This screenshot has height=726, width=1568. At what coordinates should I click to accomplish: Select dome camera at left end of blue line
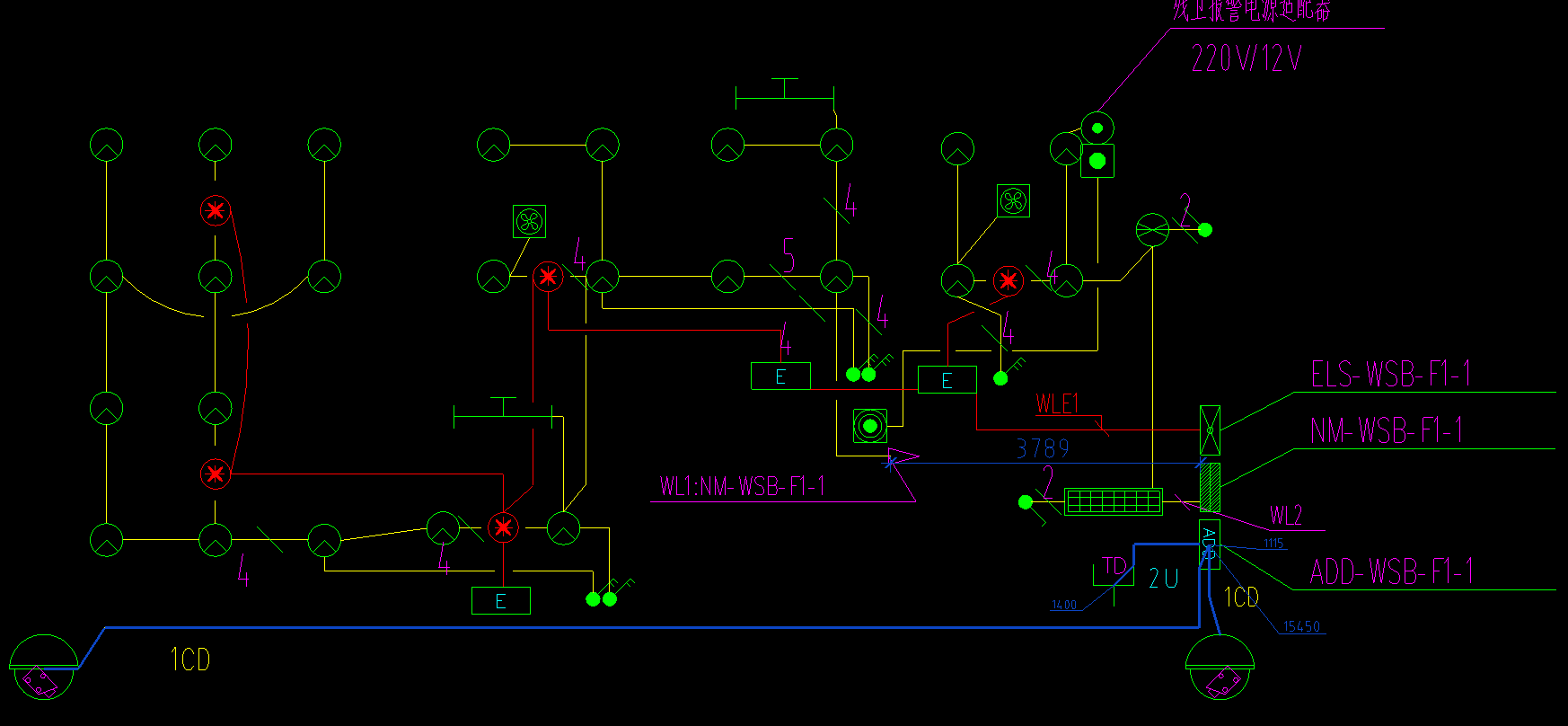(43, 668)
